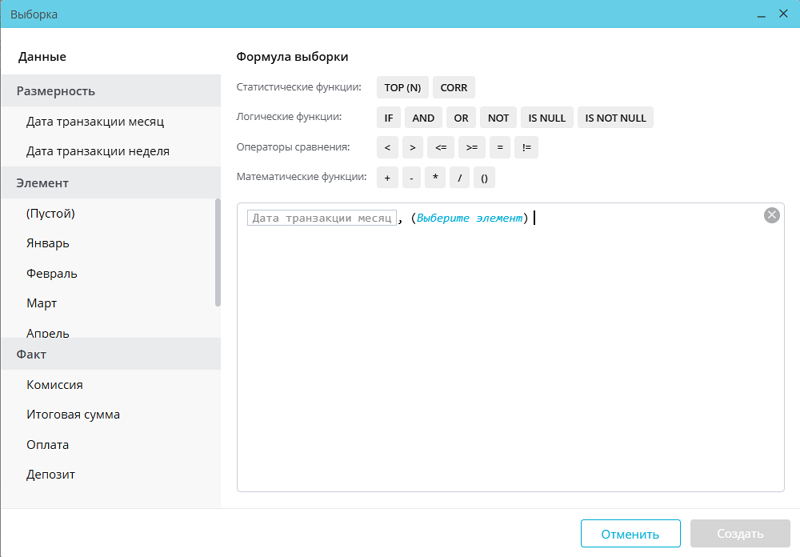Screen dimensions: 800x557
Task: Click the 'Дата транзакции месяц' token in the formula
Action: tap(321, 218)
